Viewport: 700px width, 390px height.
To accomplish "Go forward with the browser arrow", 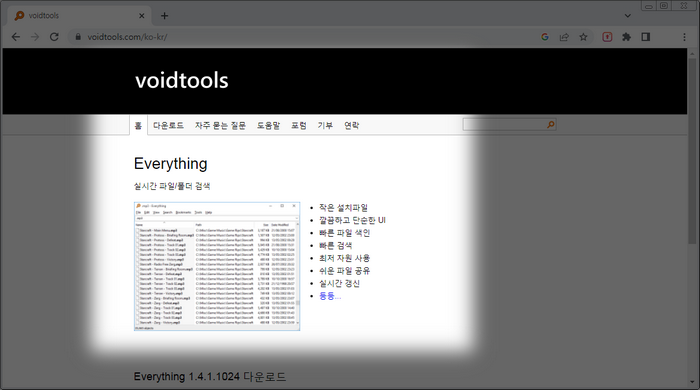I will click(x=35, y=37).
